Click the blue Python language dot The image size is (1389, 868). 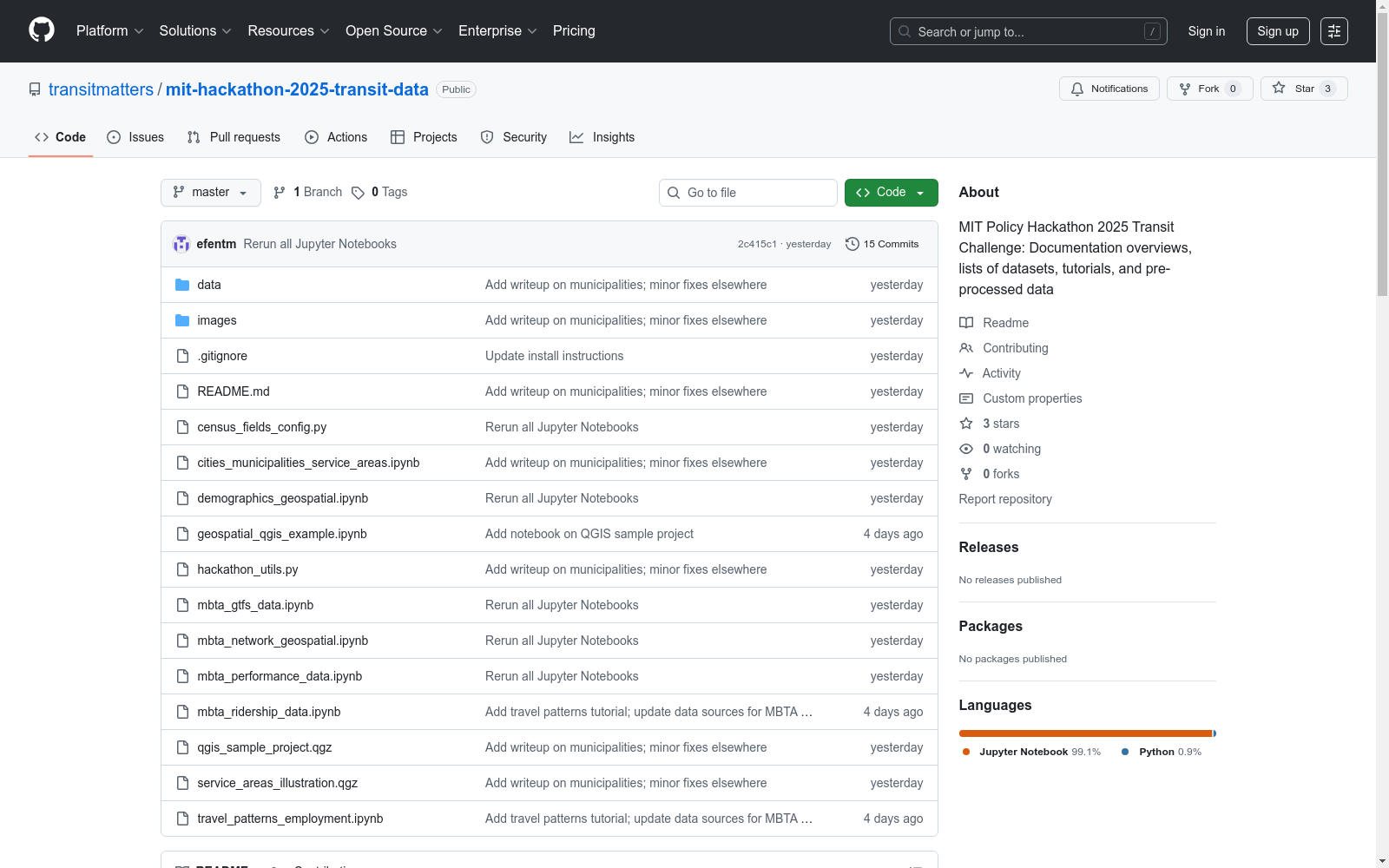tap(1125, 752)
